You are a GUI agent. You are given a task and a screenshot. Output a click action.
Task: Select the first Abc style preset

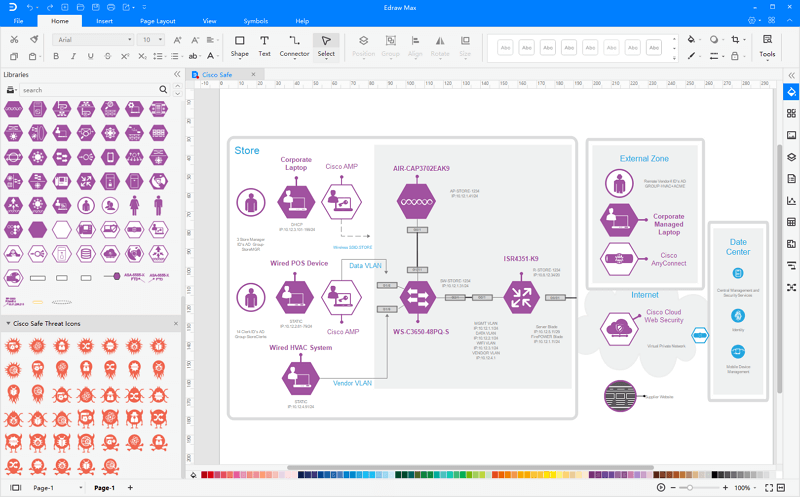click(x=505, y=47)
